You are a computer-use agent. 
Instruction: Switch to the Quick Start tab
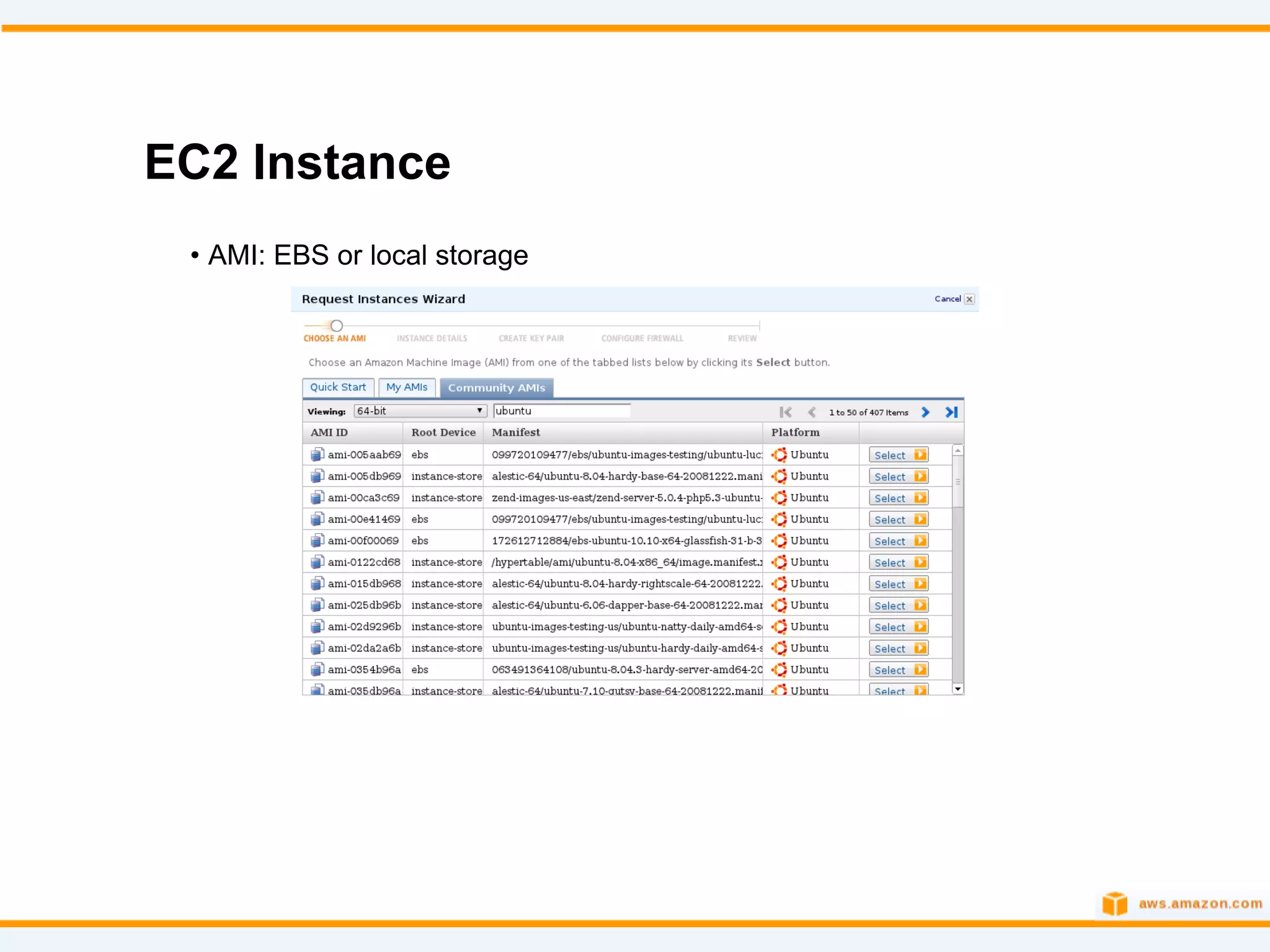(338, 387)
